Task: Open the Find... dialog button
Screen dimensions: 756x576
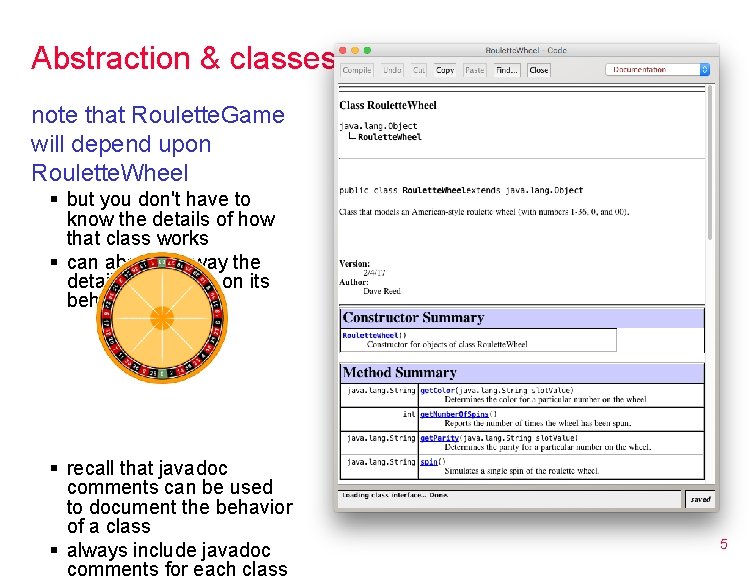Action: pyautogui.click(x=507, y=70)
